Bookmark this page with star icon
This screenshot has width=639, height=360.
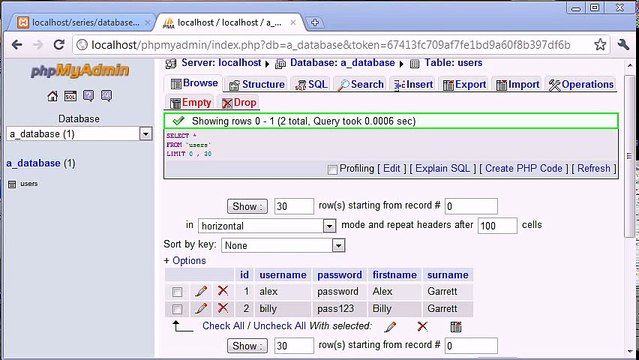point(600,45)
